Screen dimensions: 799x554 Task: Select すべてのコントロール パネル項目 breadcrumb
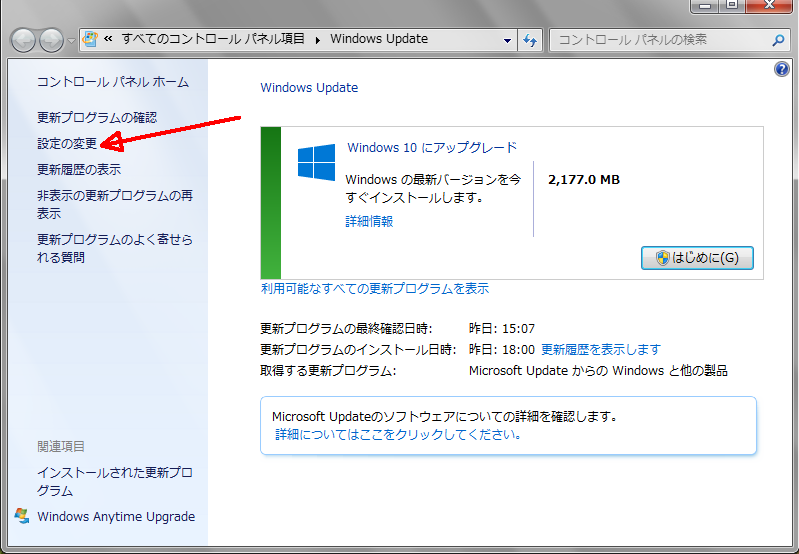(213, 39)
